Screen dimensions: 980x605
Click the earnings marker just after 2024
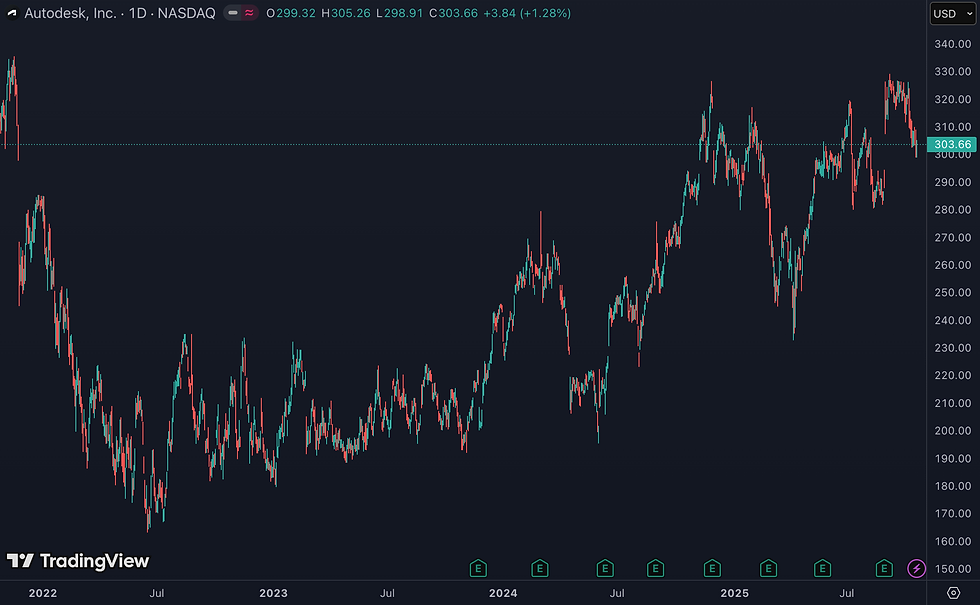pyautogui.click(x=540, y=569)
